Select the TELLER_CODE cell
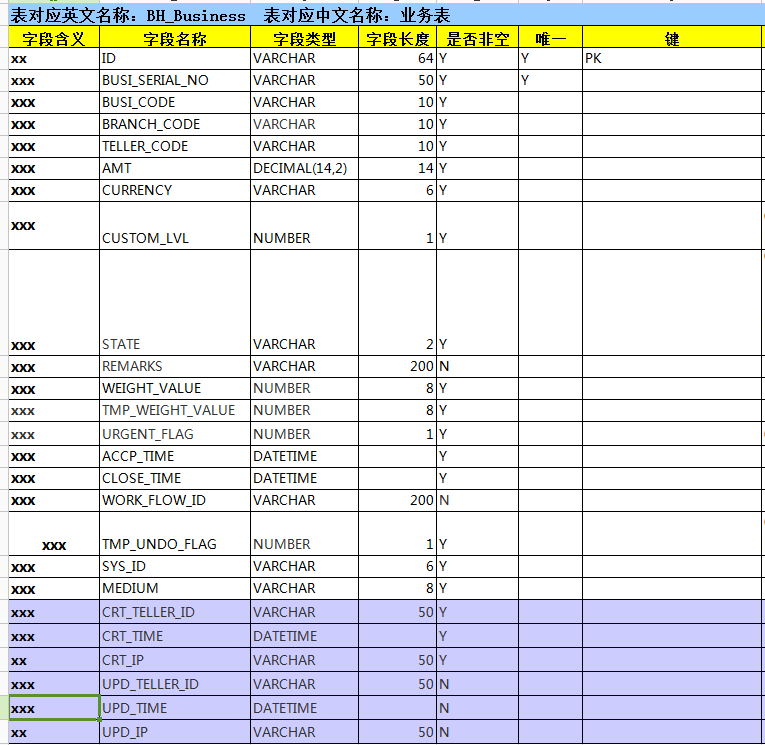Viewport: 765px width, 745px height. tap(175, 146)
